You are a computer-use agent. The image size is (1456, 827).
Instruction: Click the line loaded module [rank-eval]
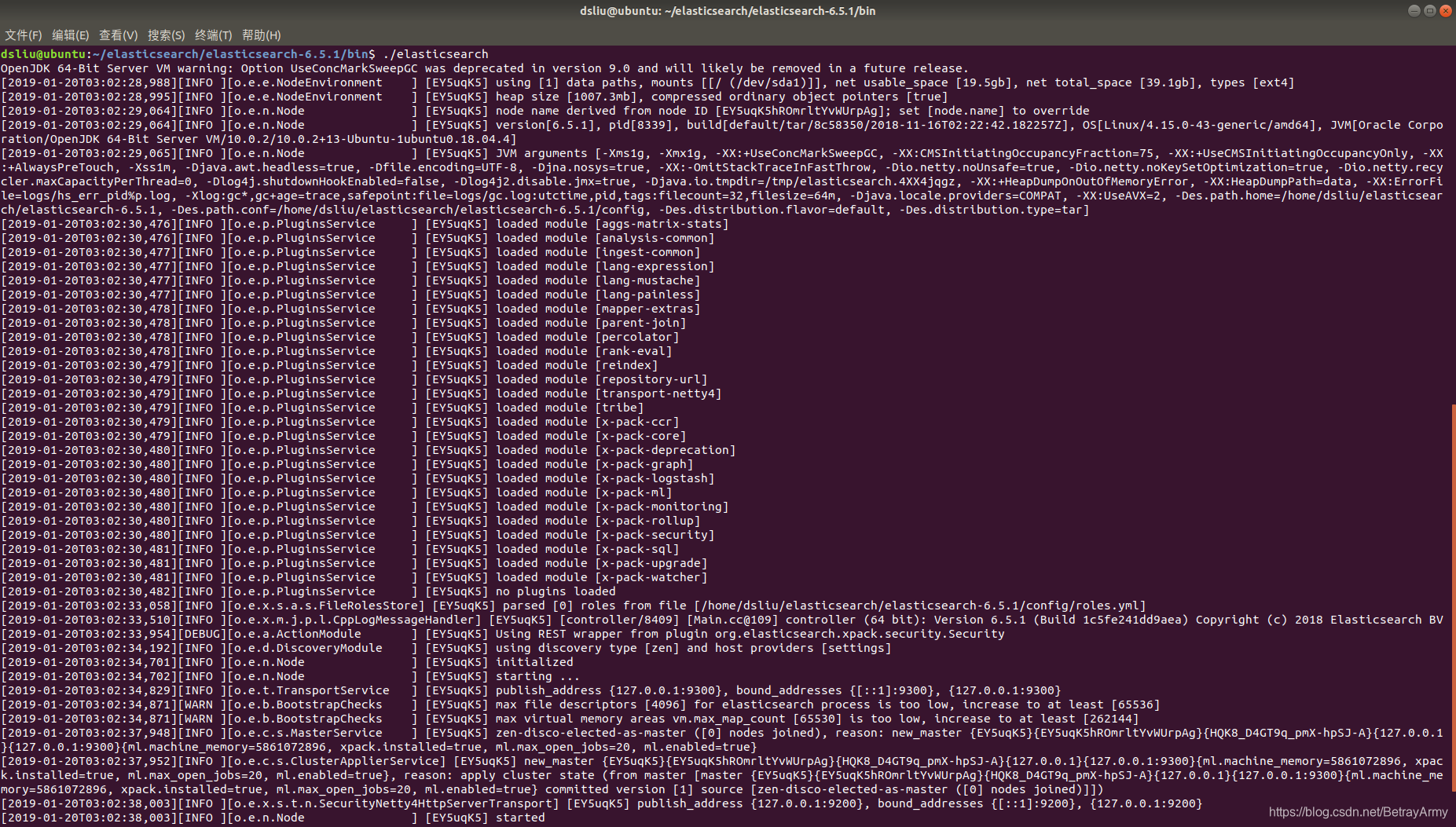(x=337, y=351)
